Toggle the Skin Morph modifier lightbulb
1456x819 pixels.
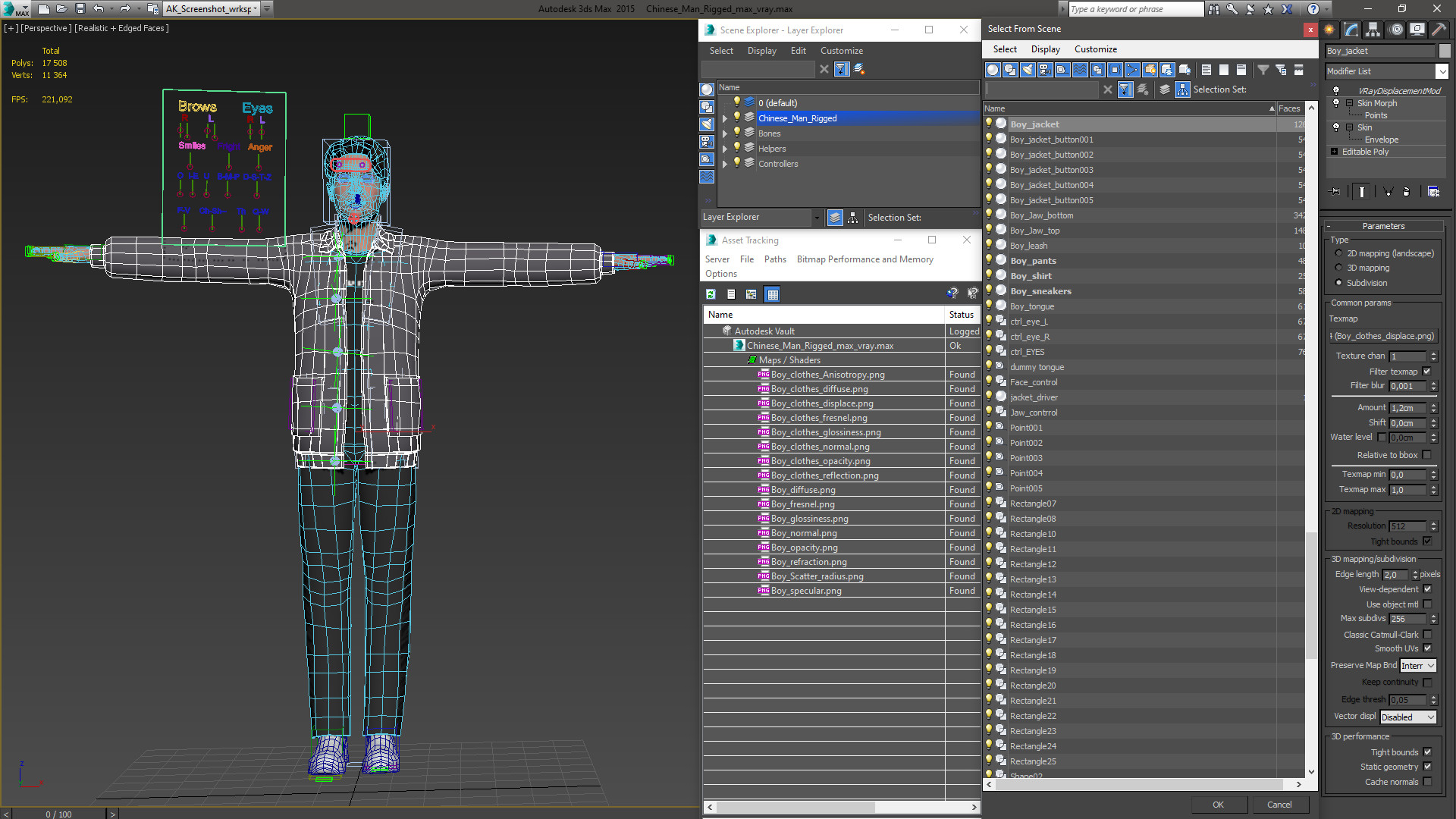click(x=1336, y=103)
